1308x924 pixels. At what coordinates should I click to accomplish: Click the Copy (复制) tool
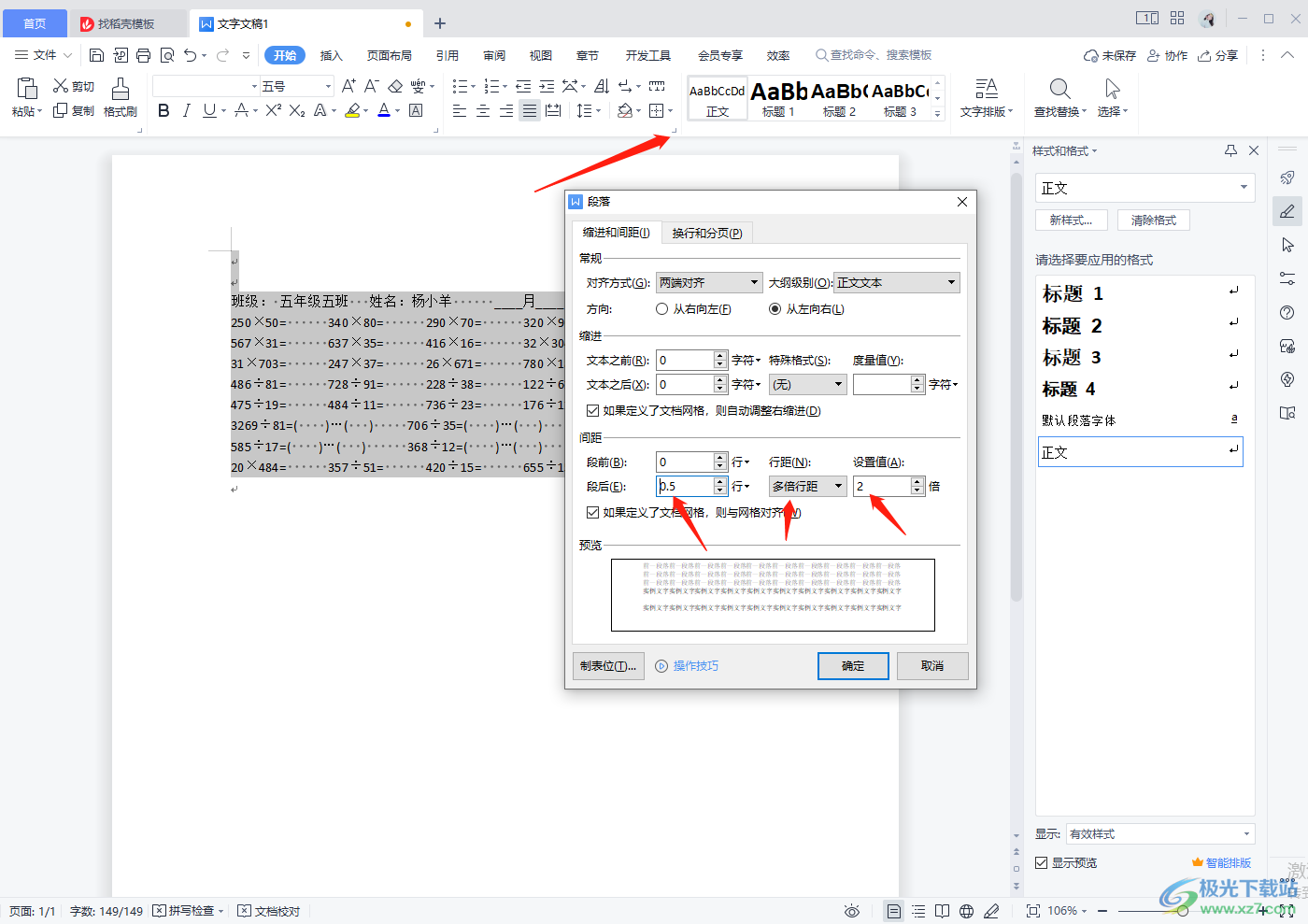tap(73, 110)
